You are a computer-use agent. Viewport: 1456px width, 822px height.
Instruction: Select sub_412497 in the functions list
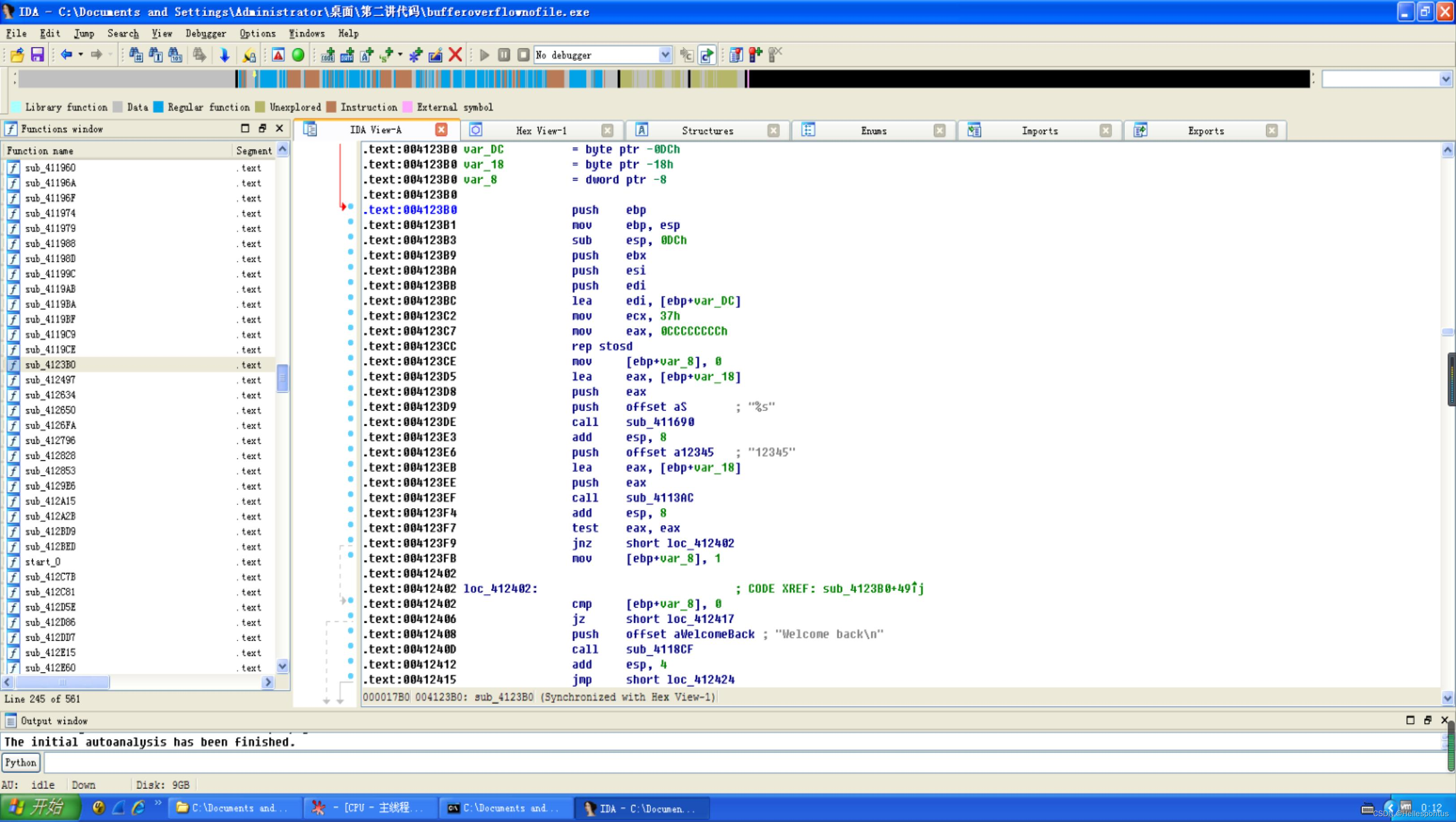click(x=50, y=380)
